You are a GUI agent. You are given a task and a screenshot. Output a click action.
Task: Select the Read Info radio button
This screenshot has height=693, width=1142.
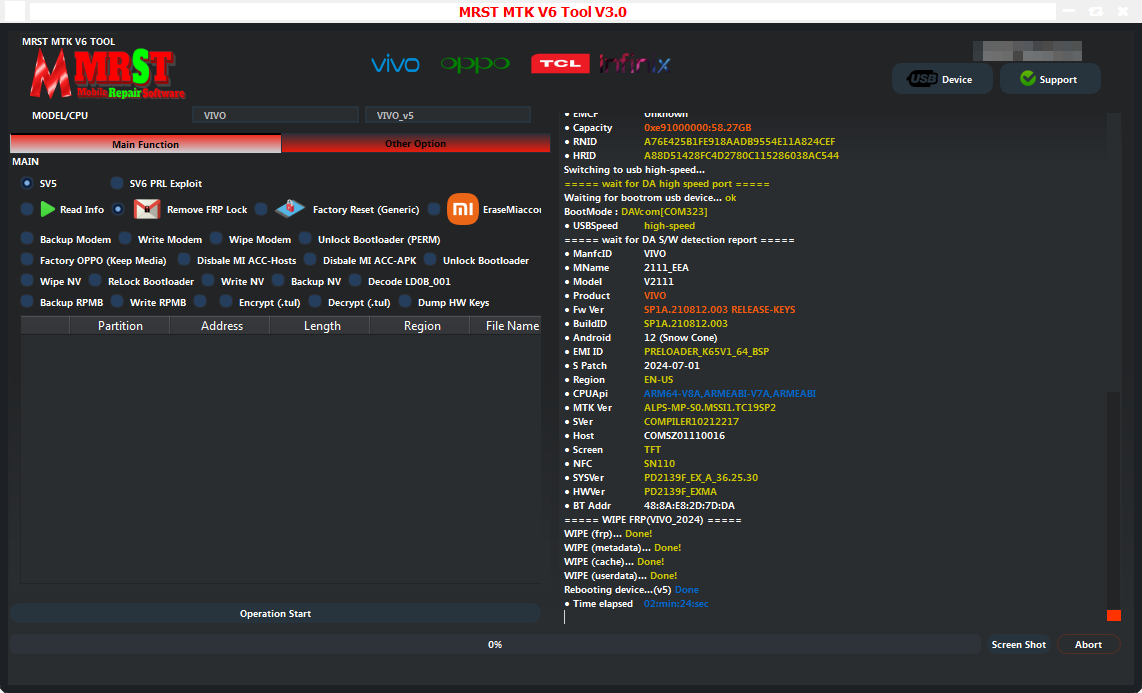(x=27, y=210)
